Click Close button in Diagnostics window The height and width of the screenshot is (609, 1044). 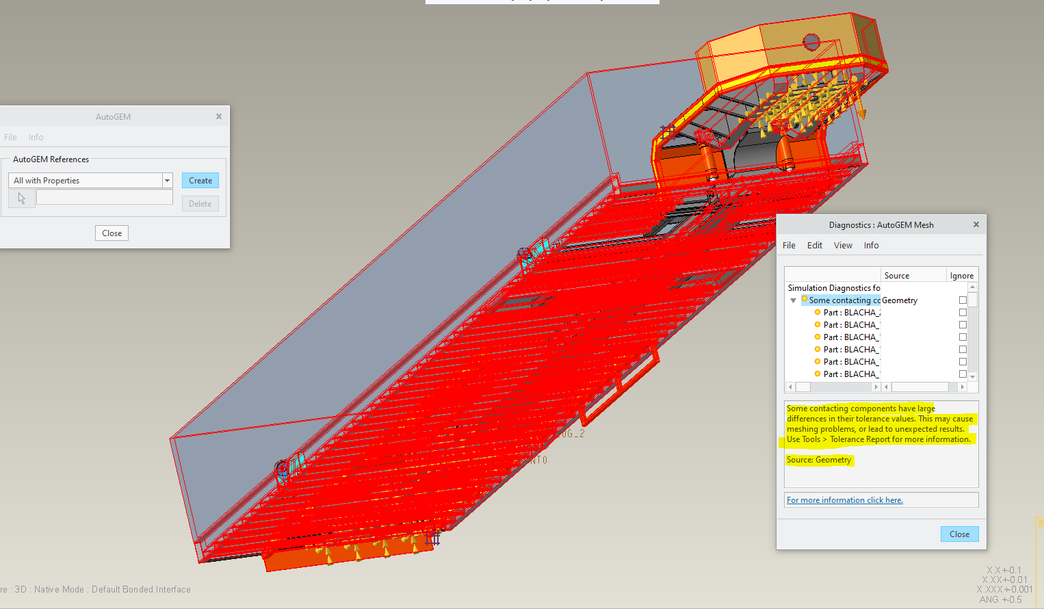pos(959,534)
